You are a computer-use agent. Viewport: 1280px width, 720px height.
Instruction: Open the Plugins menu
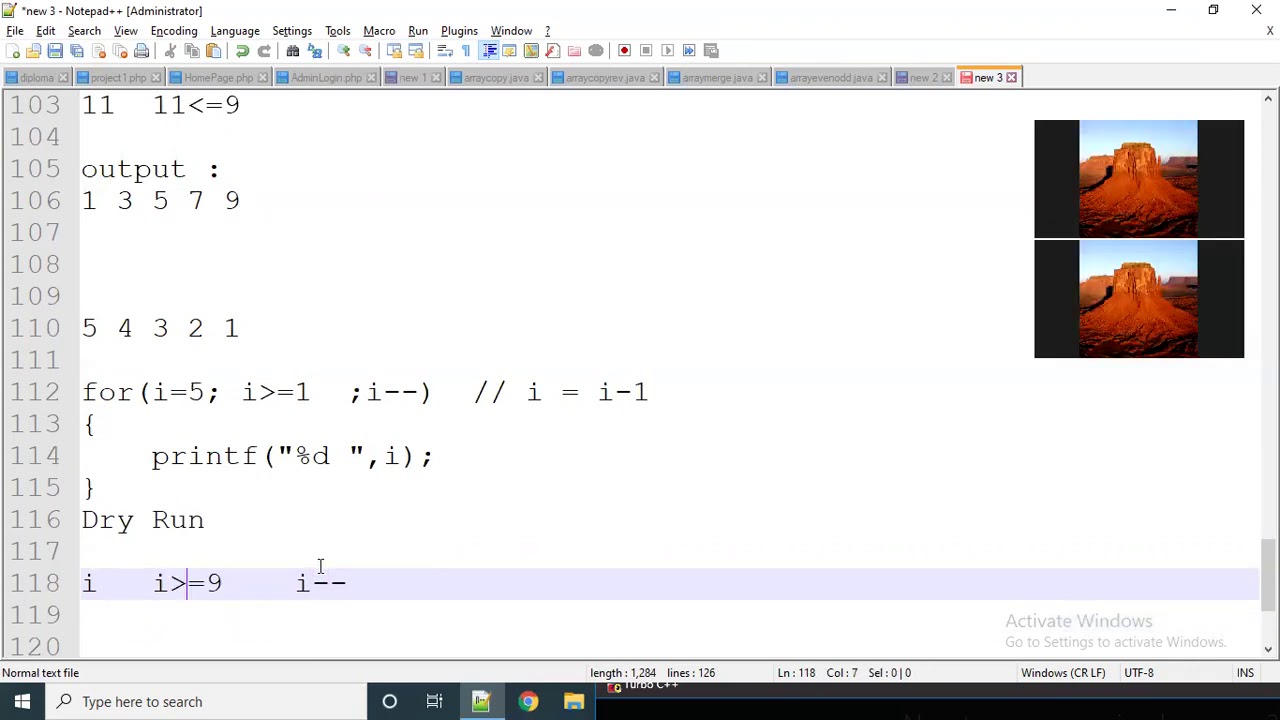459,30
